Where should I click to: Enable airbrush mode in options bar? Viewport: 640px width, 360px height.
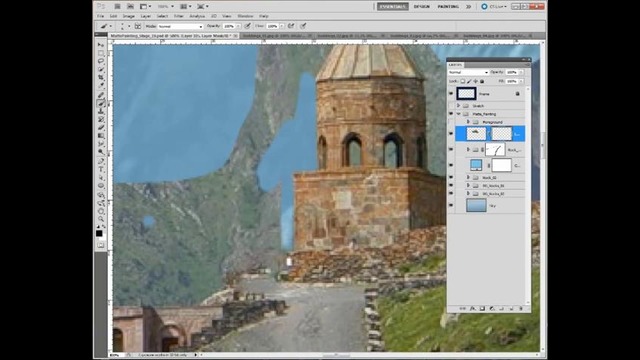click(291, 26)
